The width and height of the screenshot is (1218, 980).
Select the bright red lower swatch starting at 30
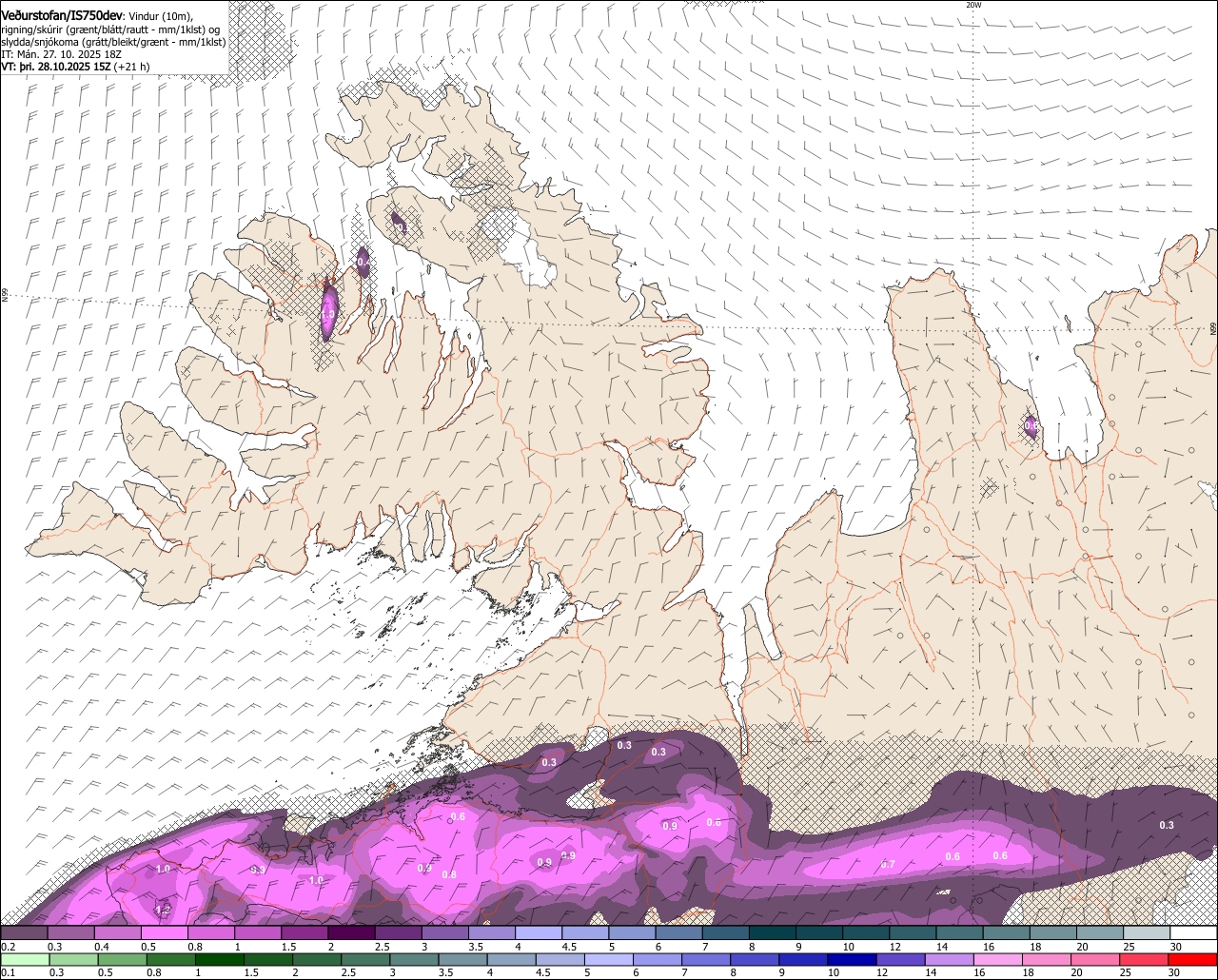(x=1192, y=959)
